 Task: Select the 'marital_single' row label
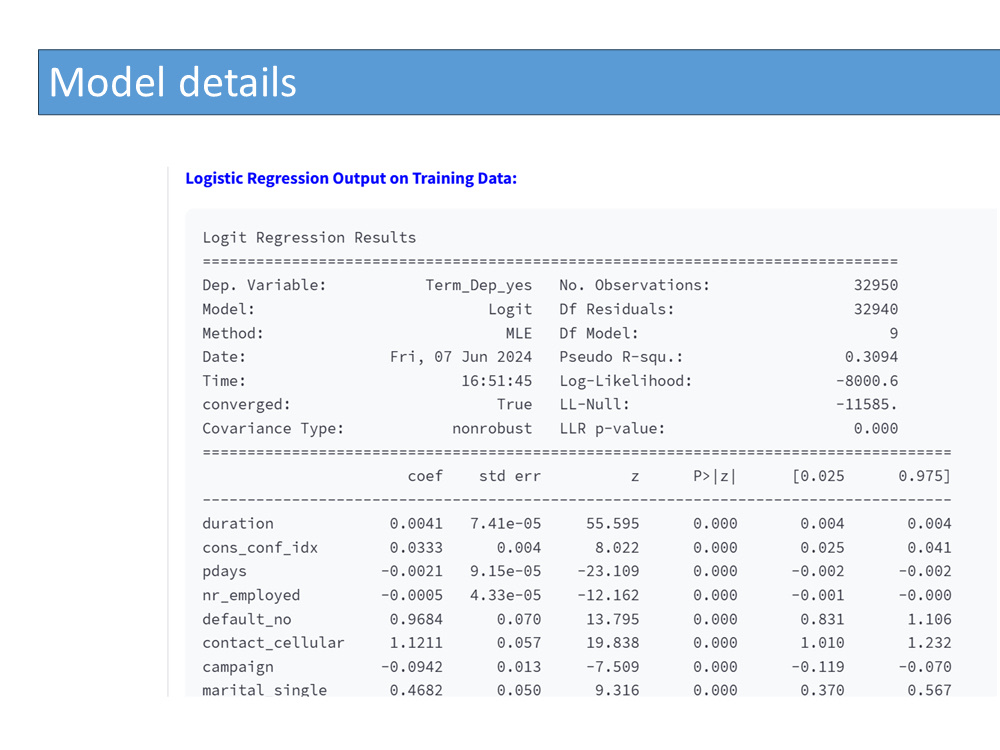pyautogui.click(x=265, y=689)
